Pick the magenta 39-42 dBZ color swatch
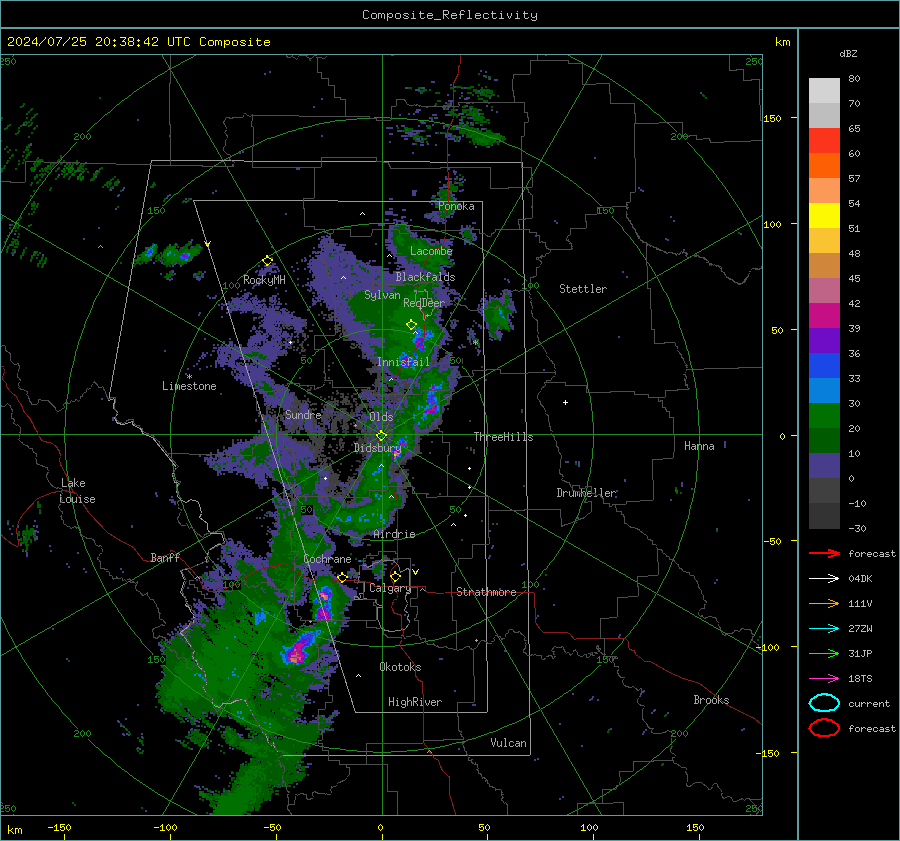This screenshot has width=900, height=841. (x=824, y=316)
